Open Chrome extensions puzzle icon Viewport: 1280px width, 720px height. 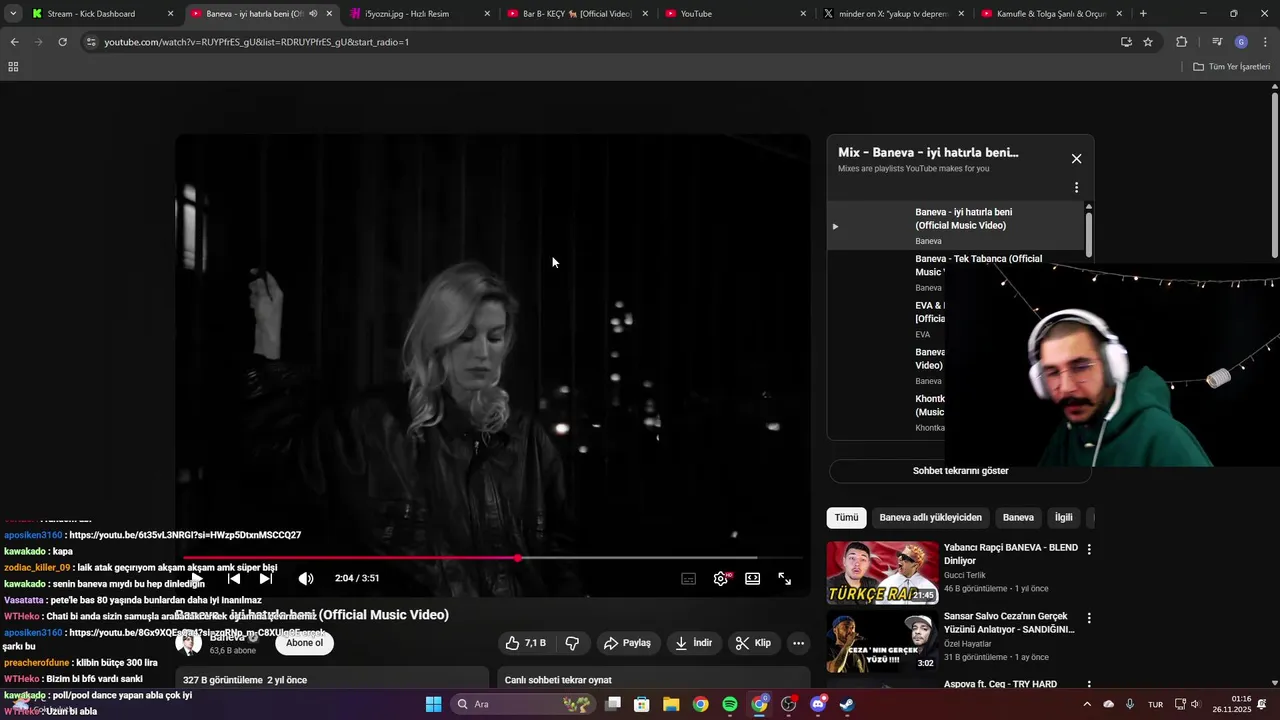(1181, 42)
